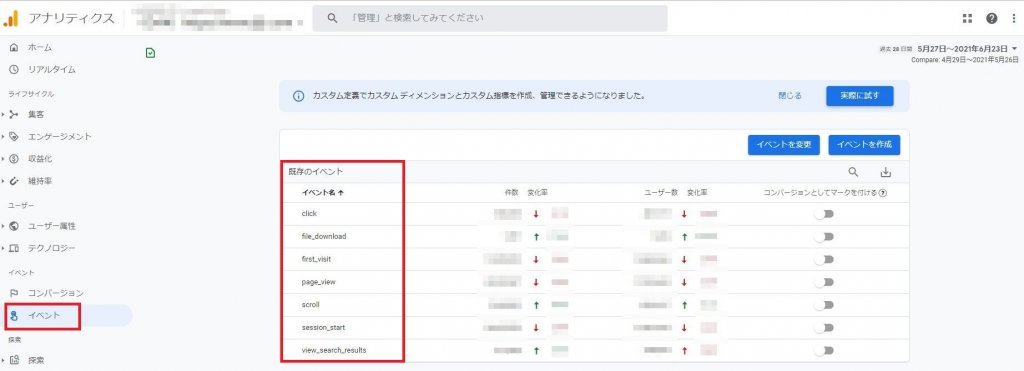
Task: Sort by イベント名 column header
Action: coord(323,193)
